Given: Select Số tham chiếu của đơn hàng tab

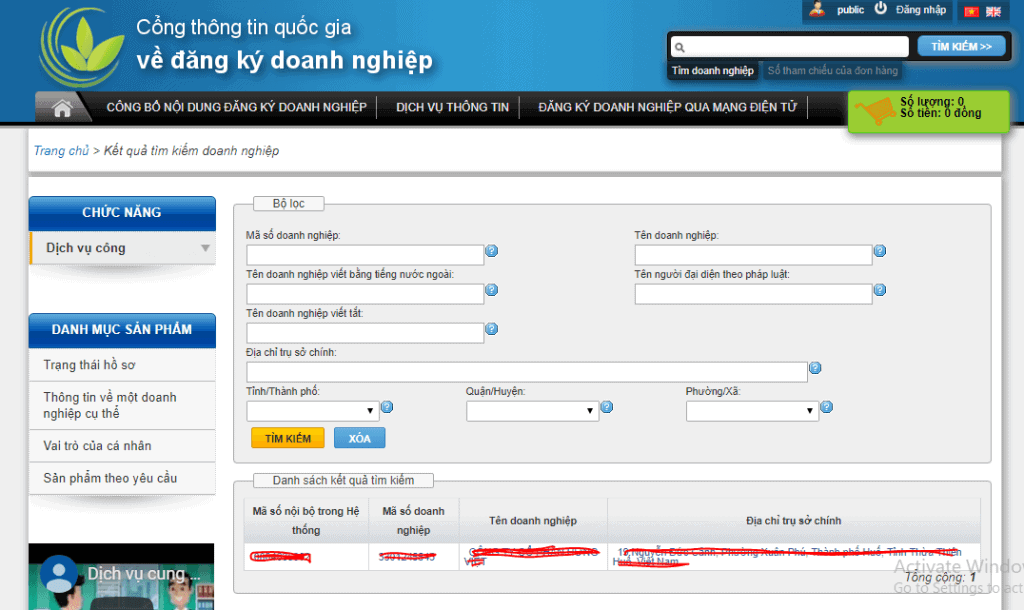Looking at the screenshot, I should click(x=833, y=71).
